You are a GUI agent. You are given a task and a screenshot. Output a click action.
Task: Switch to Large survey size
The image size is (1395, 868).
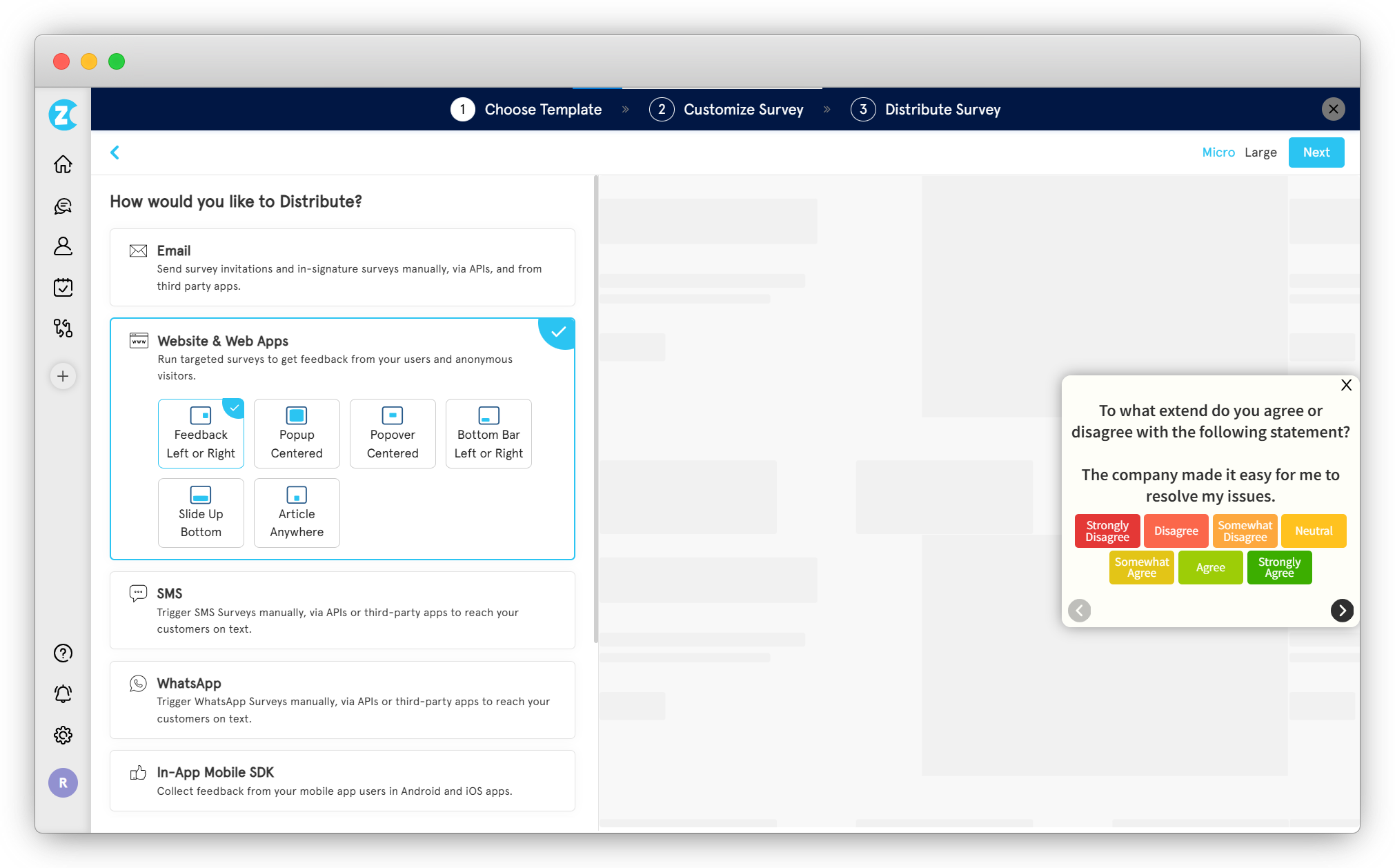[x=1260, y=152]
